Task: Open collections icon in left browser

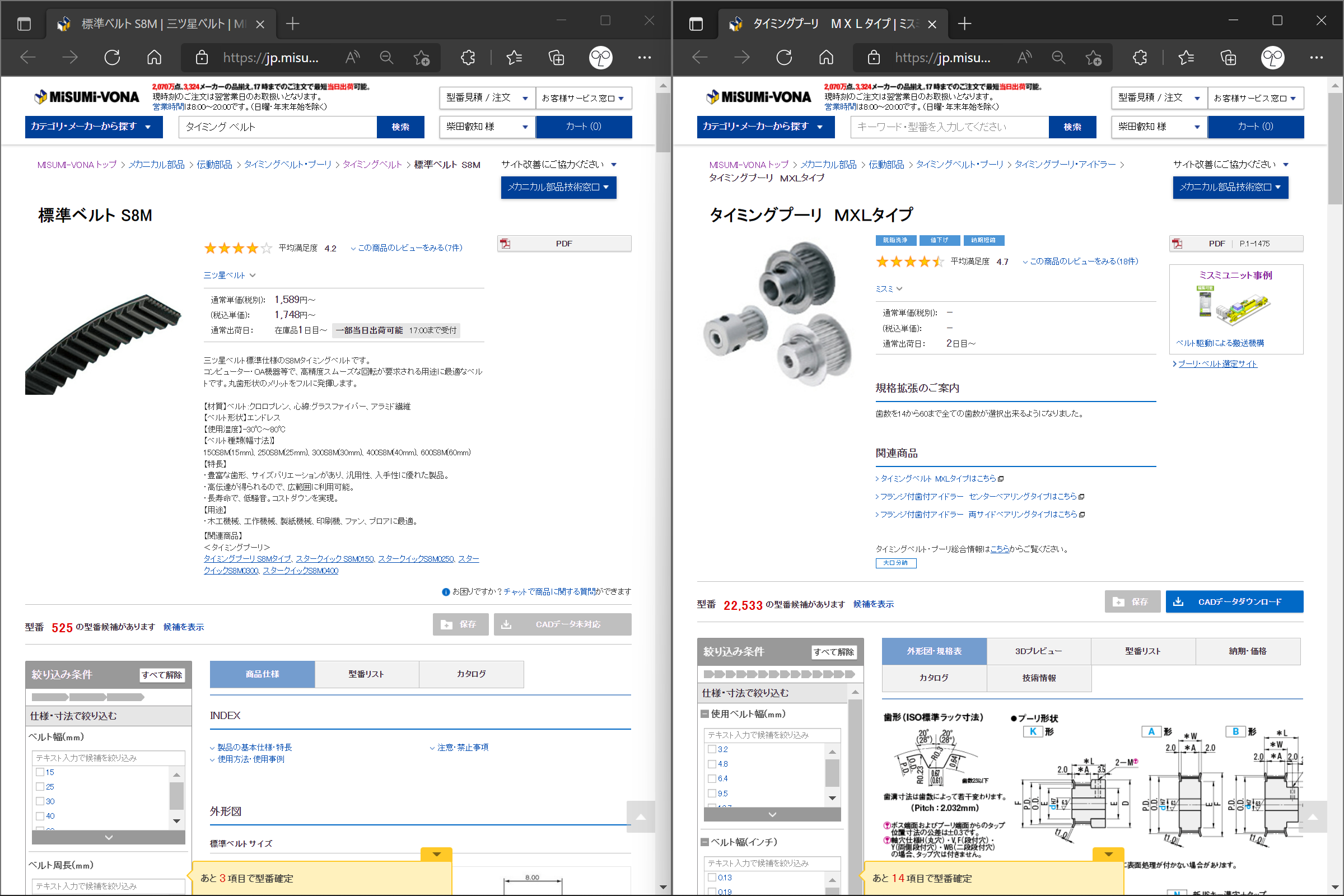Action: click(x=556, y=57)
